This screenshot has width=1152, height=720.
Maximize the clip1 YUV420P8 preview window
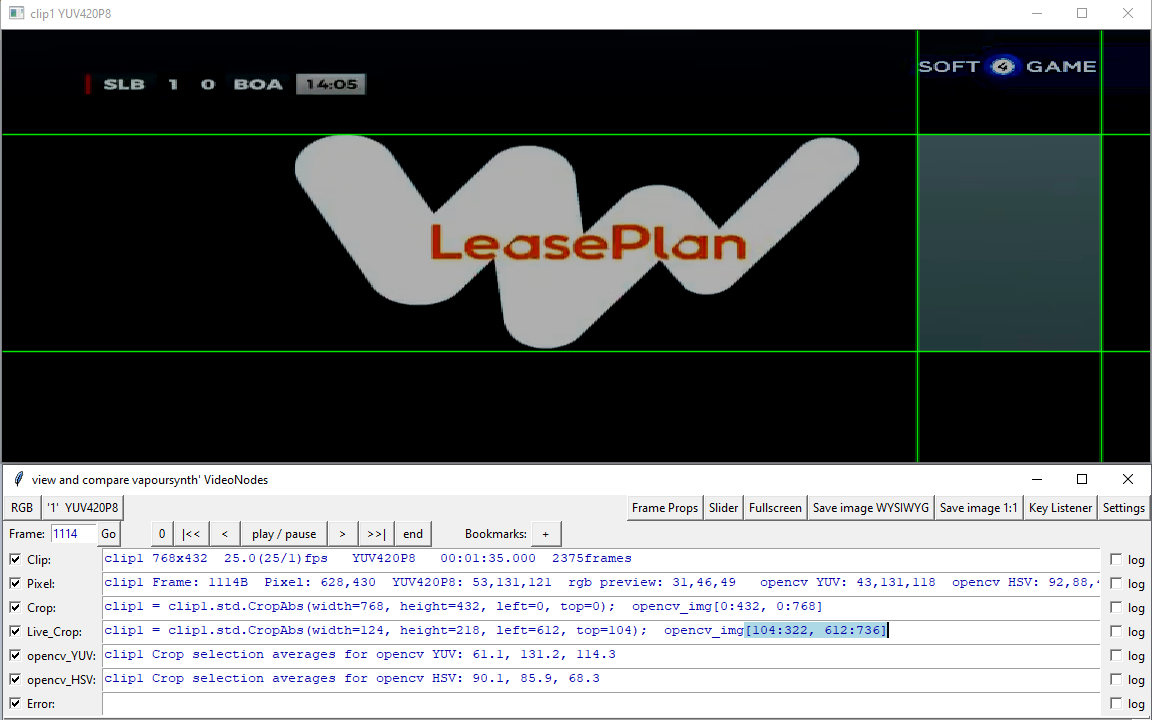click(x=1081, y=13)
